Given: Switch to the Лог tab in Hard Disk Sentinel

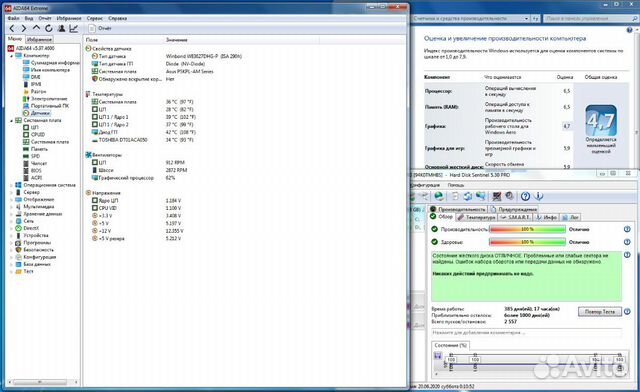Looking at the screenshot, I should coord(571,217).
